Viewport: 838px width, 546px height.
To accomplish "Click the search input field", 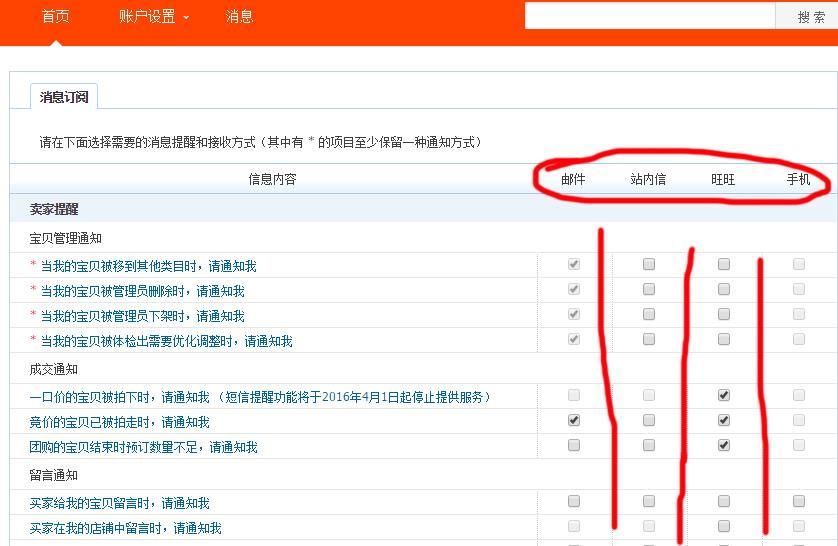I will pos(650,16).
